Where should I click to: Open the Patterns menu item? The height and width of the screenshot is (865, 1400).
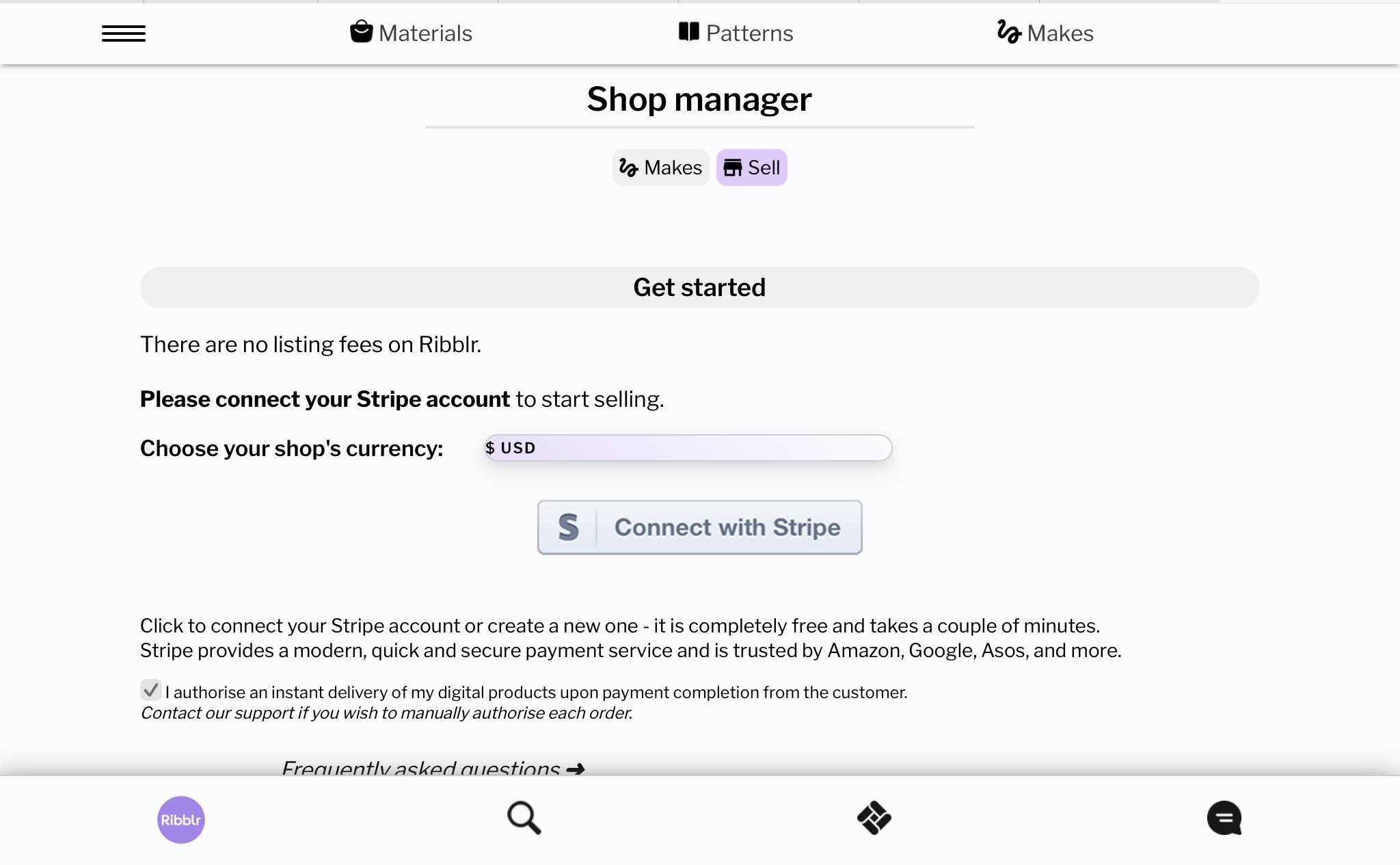[736, 33]
